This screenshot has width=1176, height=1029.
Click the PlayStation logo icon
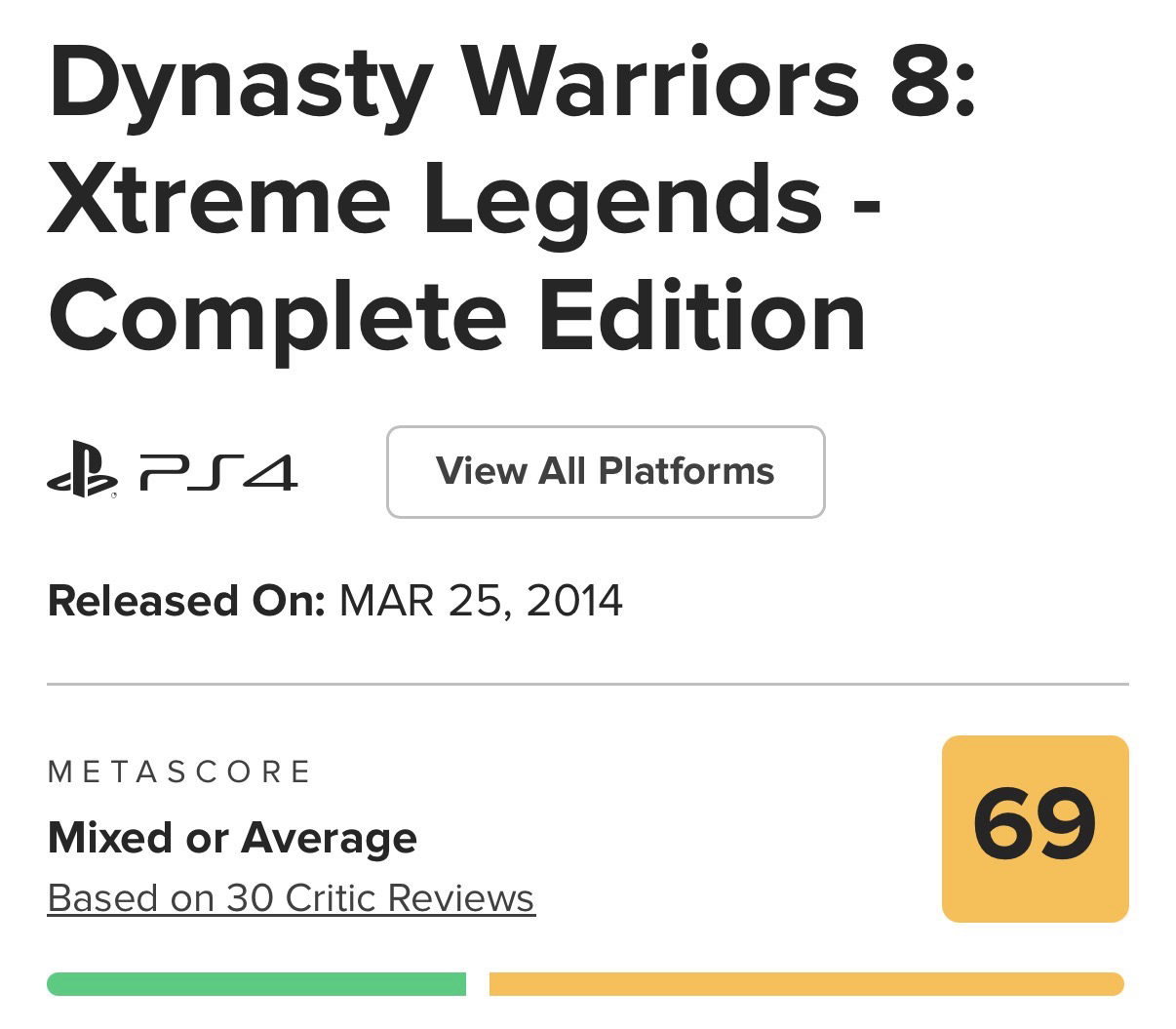tap(82, 473)
